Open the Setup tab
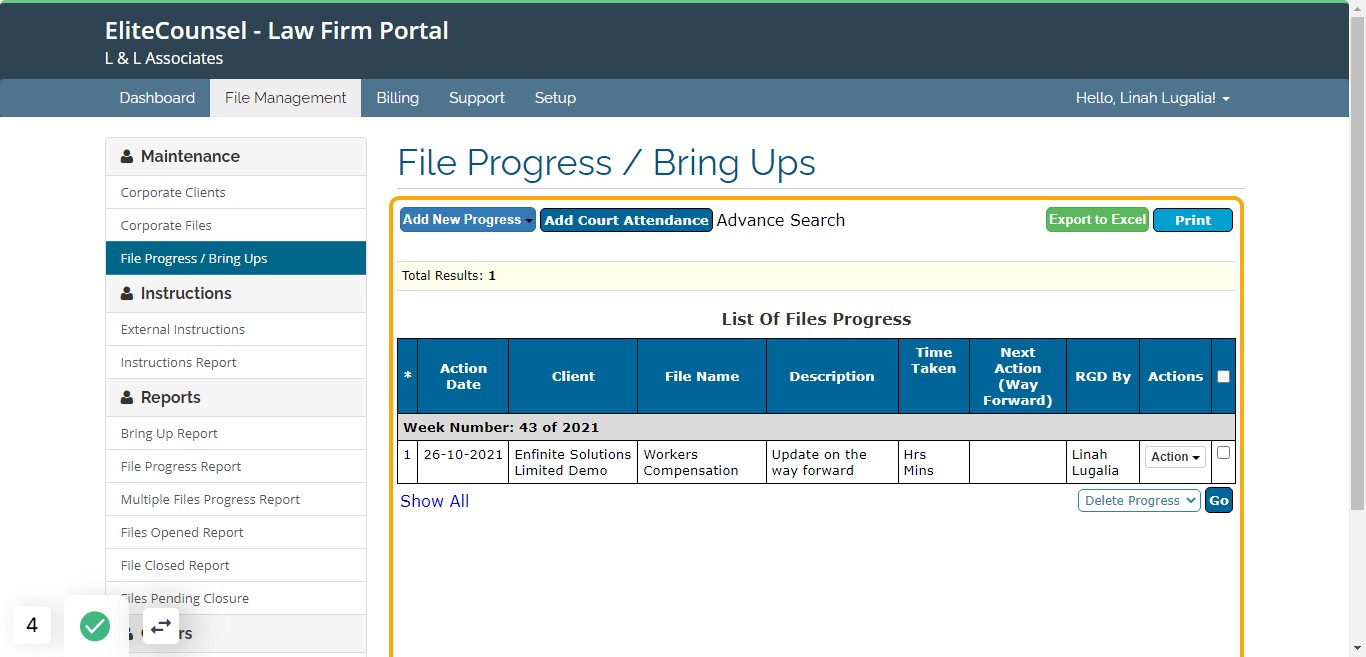This screenshot has width=1366, height=657. point(555,98)
